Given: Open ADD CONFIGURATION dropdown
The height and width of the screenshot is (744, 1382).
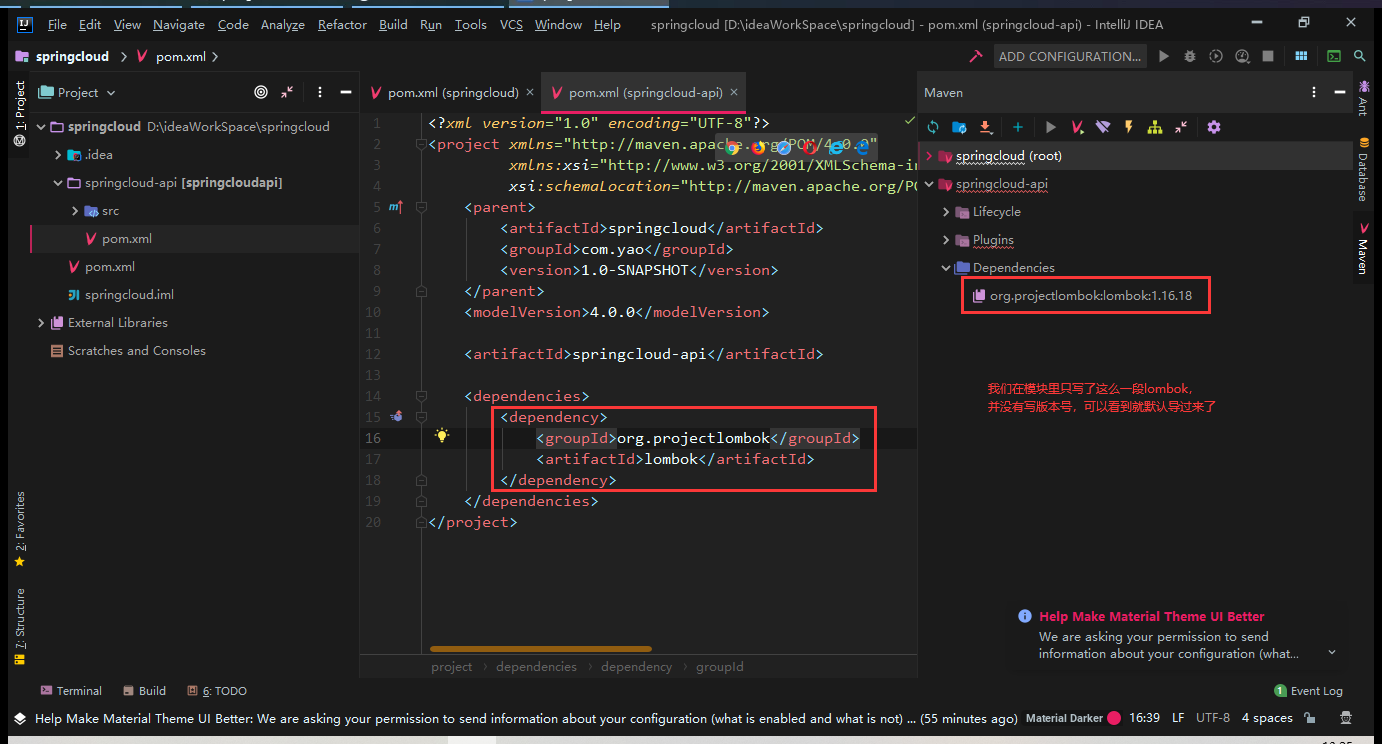Looking at the screenshot, I should coord(1070,56).
